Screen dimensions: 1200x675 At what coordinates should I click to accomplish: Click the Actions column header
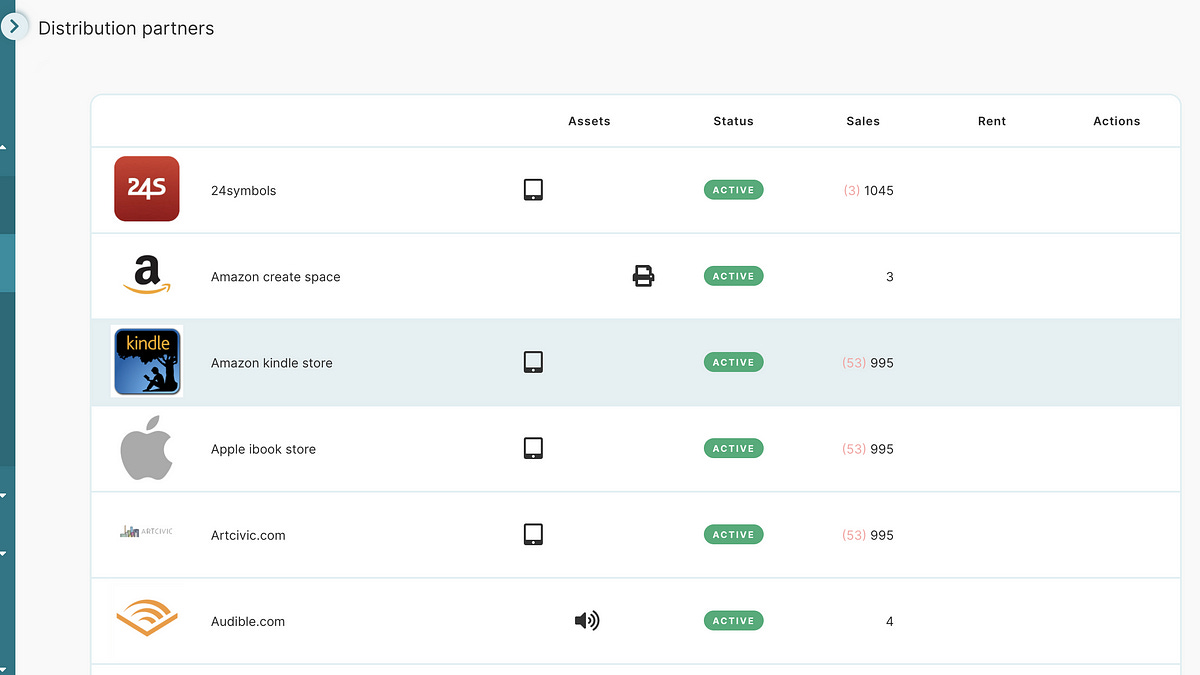(1117, 121)
